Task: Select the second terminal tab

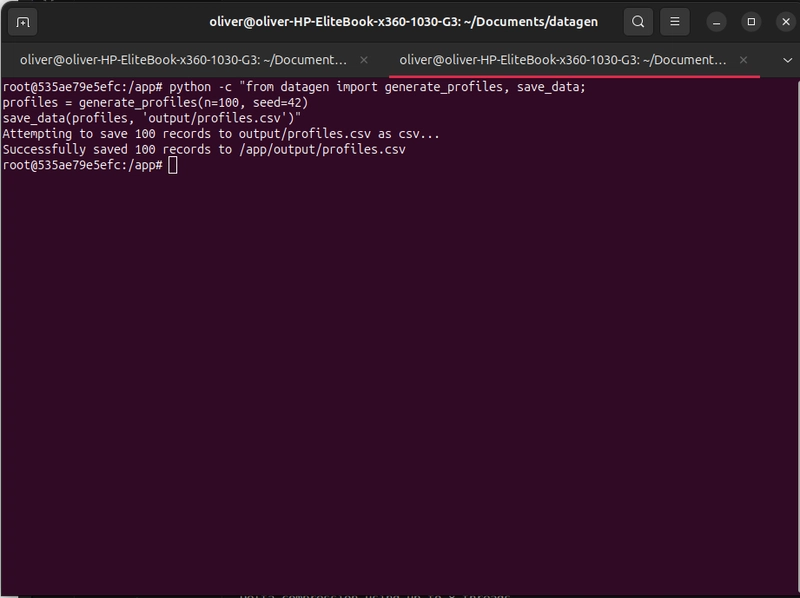Action: pos(562,60)
